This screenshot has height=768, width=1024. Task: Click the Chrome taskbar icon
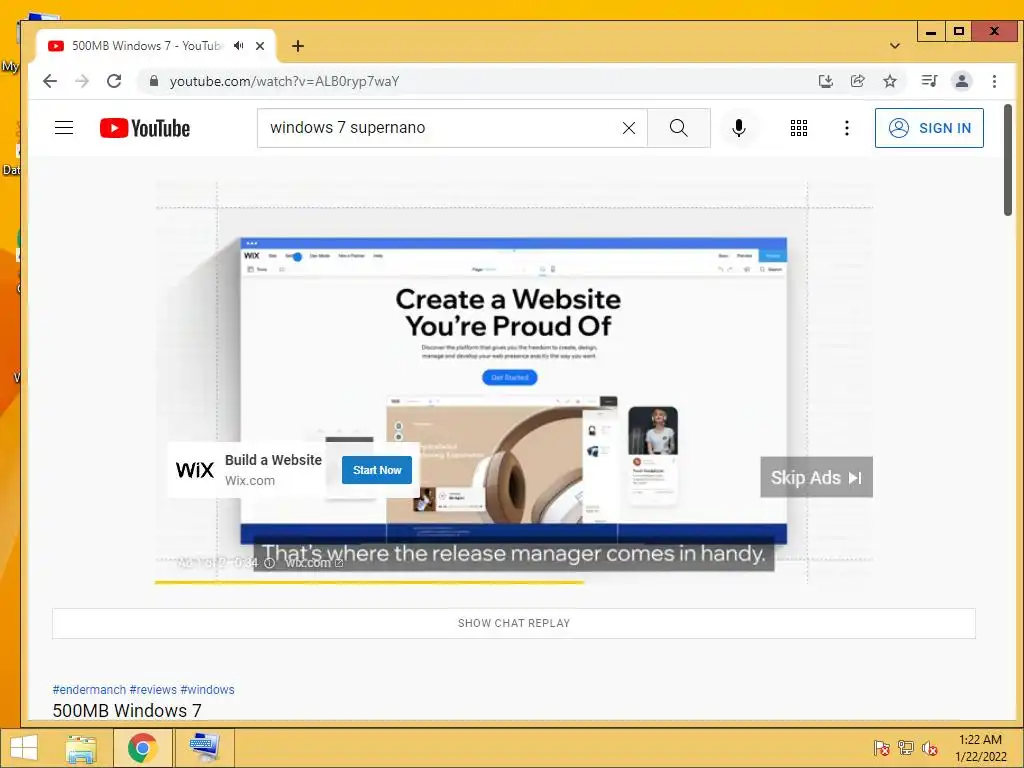142,748
